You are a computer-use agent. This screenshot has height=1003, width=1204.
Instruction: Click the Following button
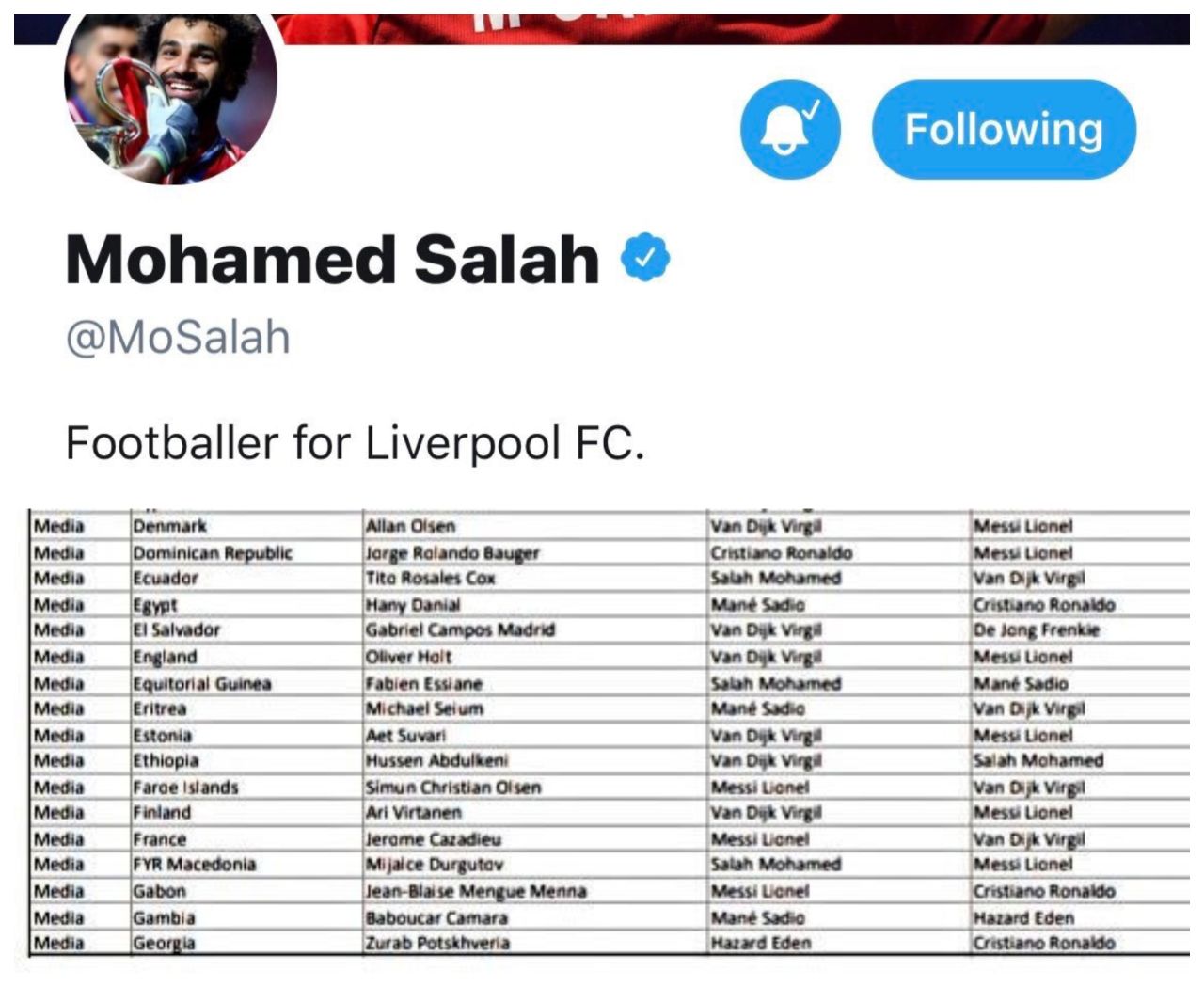pyautogui.click(x=1004, y=130)
